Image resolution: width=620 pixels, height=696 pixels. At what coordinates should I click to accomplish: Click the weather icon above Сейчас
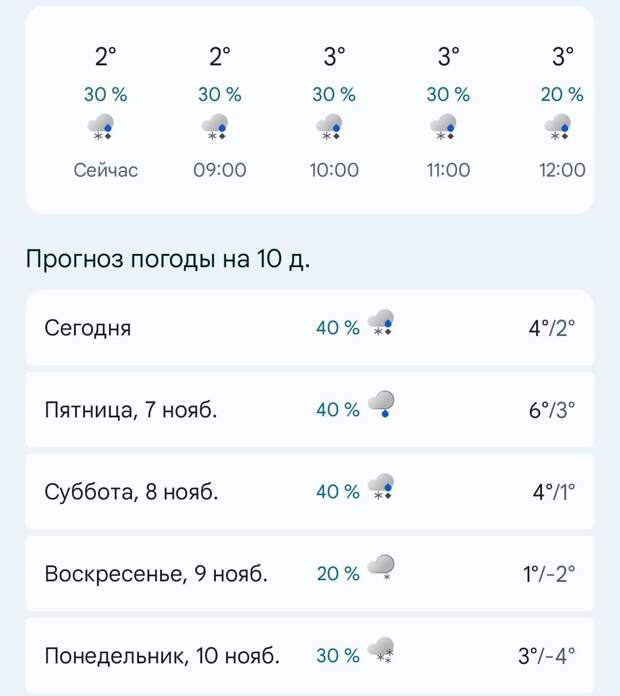[x=103, y=128]
